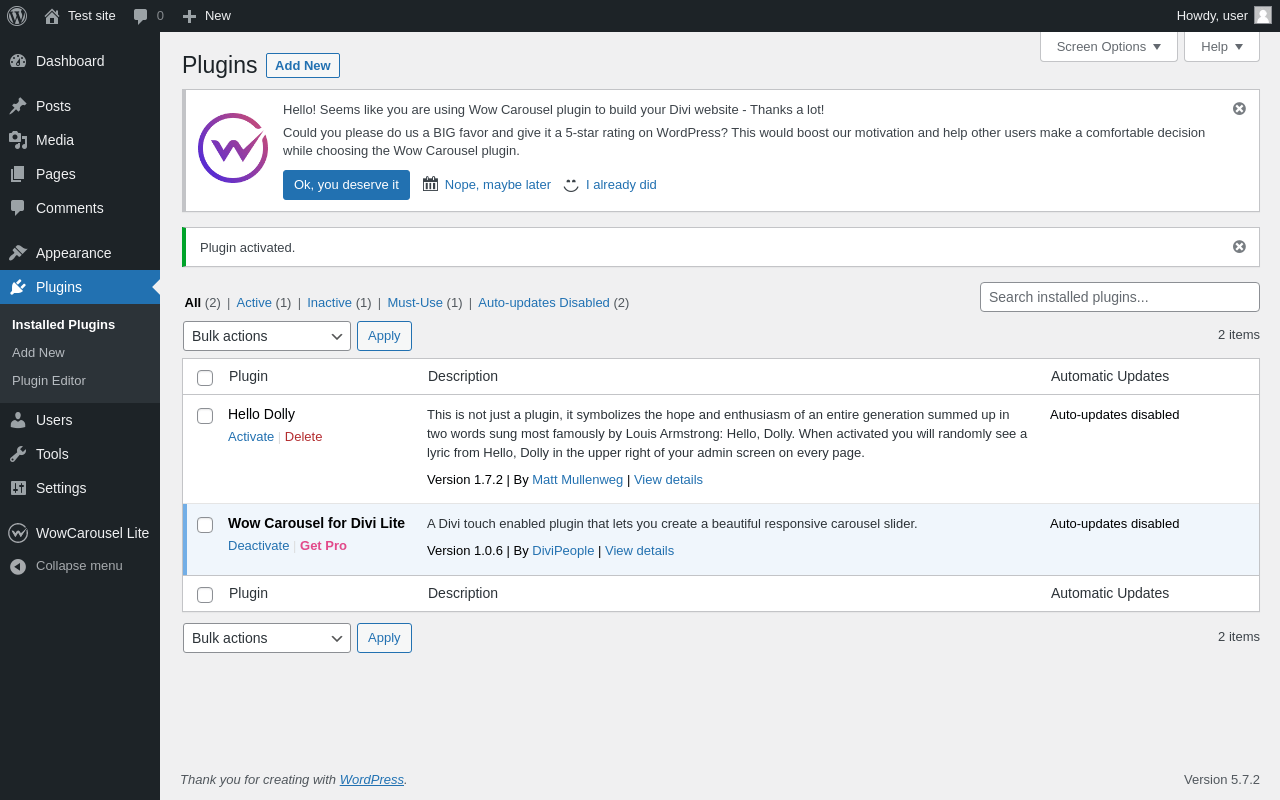Click the Collapse menu arrow icon
The width and height of the screenshot is (1280, 800).
18,566
